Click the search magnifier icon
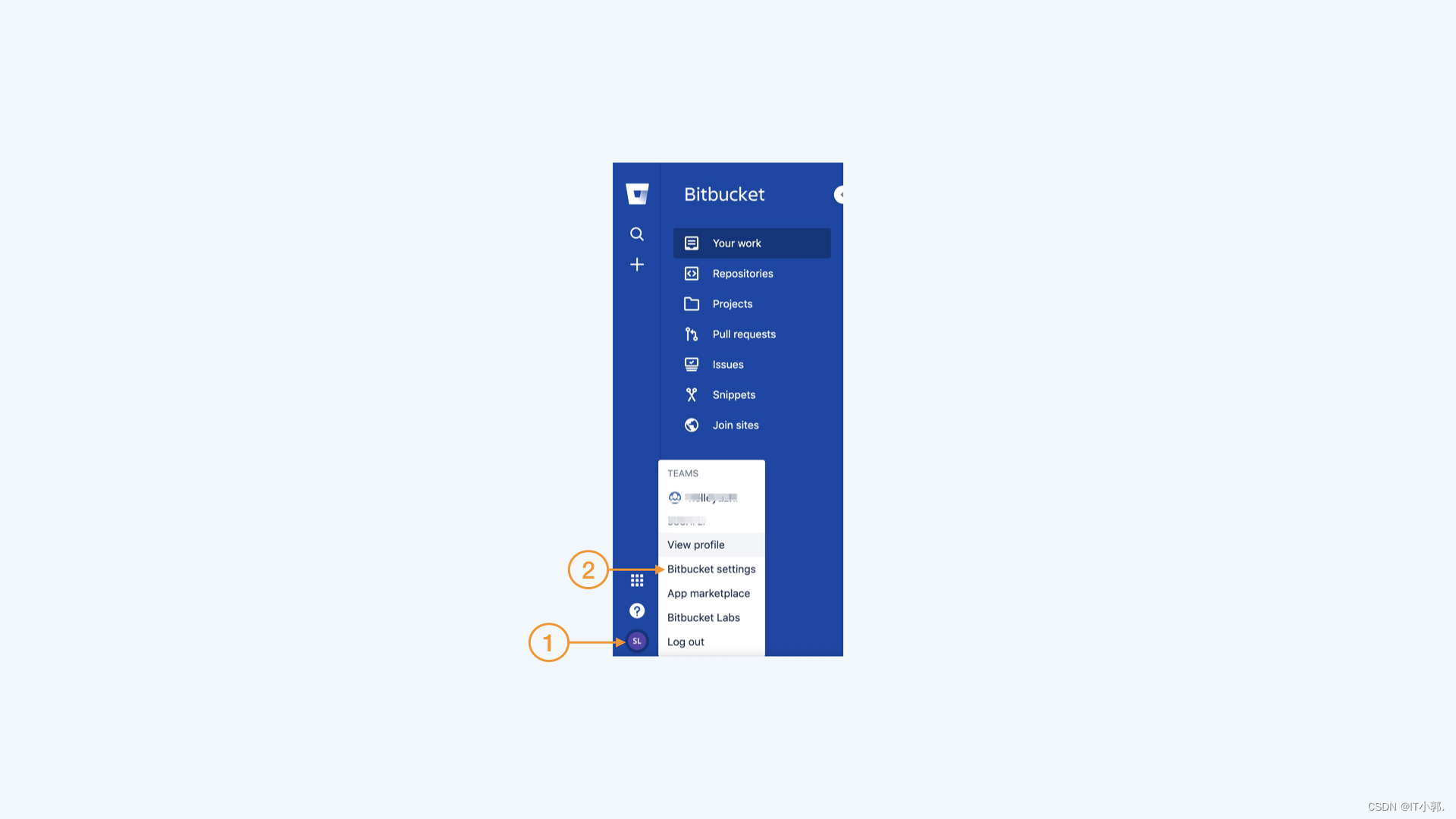The image size is (1456, 819). click(637, 234)
